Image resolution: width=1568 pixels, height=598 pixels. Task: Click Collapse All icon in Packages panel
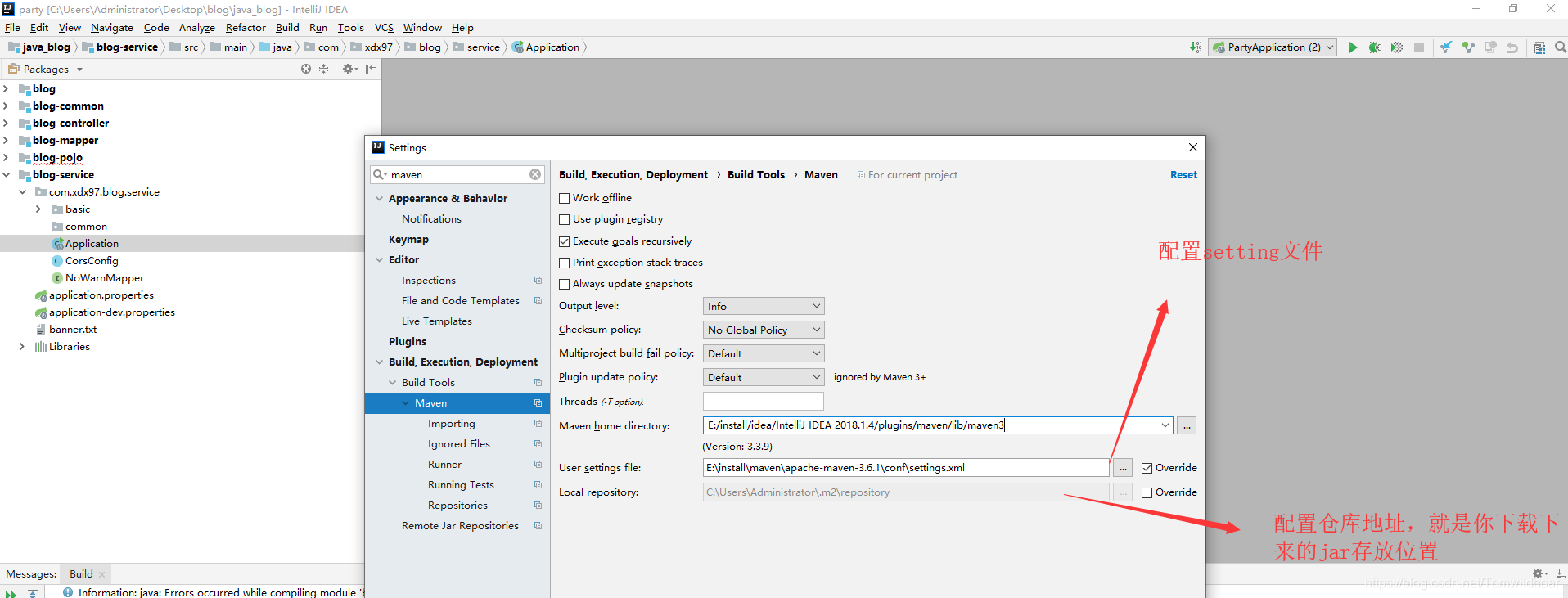point(324,69)
